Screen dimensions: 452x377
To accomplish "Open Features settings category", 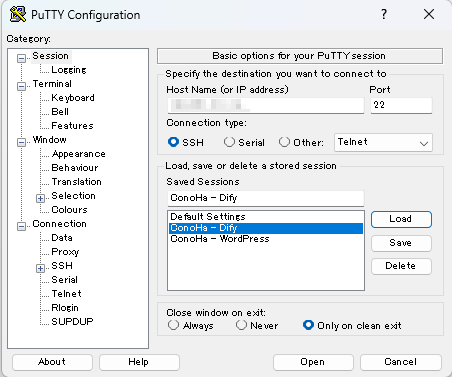I will coord(72,126).
